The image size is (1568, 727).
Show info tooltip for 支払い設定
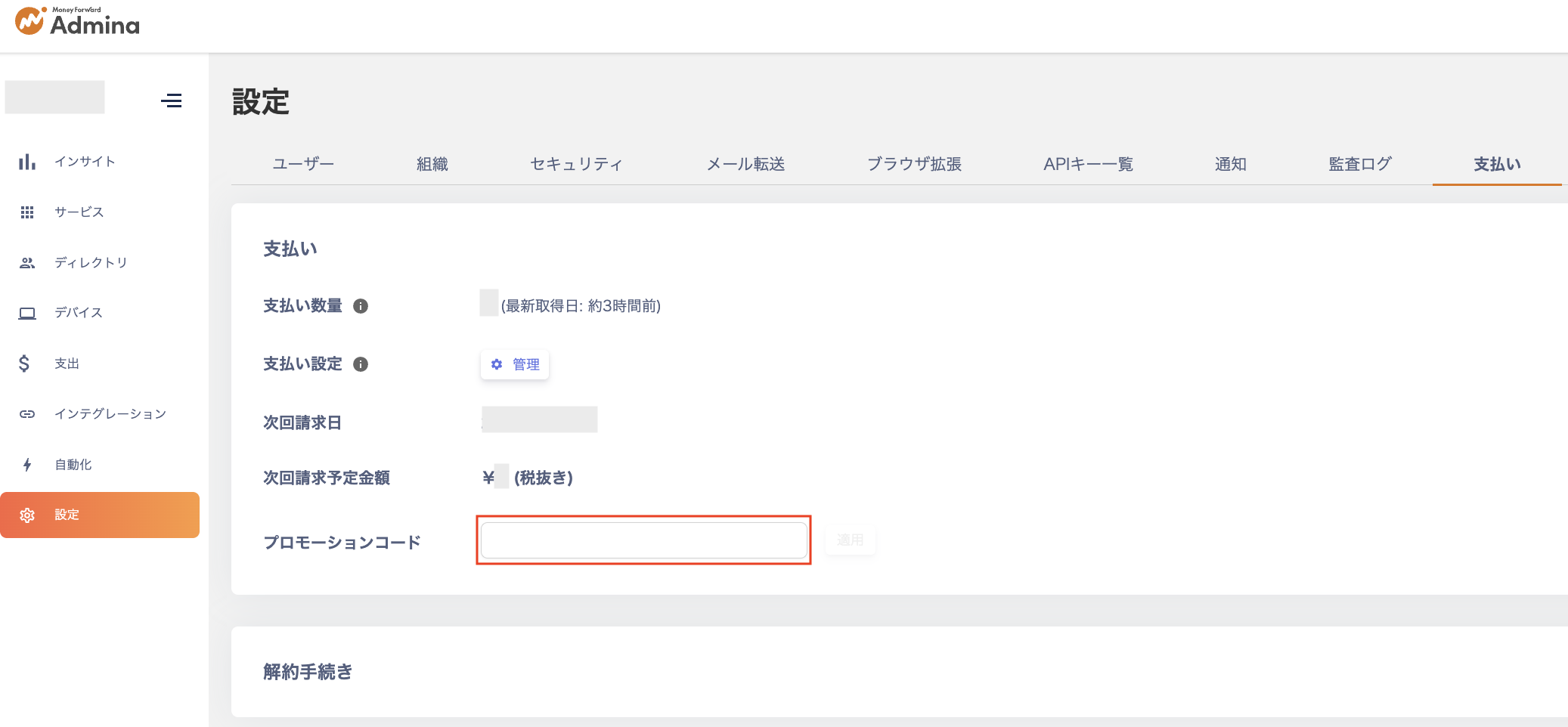(x=361, y=364)
